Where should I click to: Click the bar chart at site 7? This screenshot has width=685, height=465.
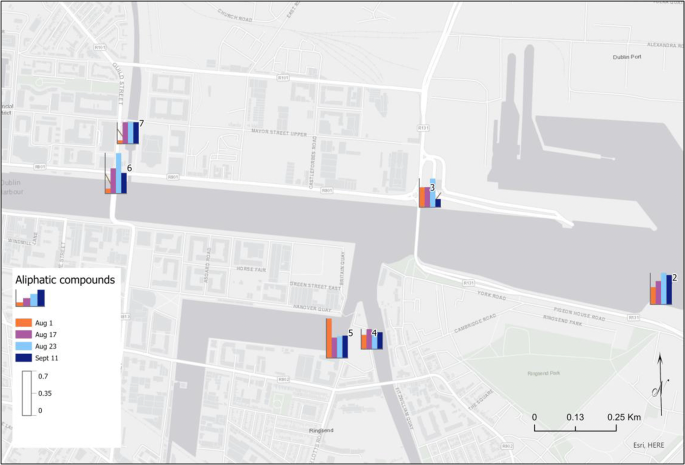(x=128, y=133)
